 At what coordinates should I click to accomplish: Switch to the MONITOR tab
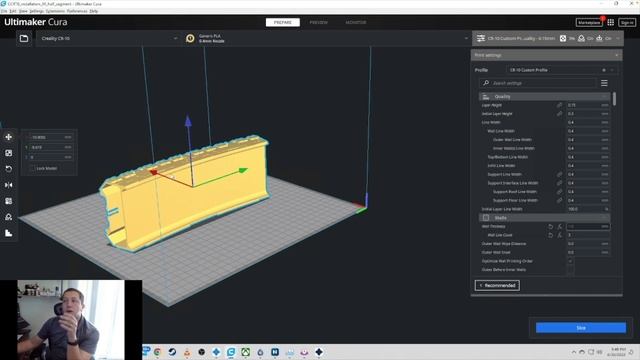pos(356,22)
